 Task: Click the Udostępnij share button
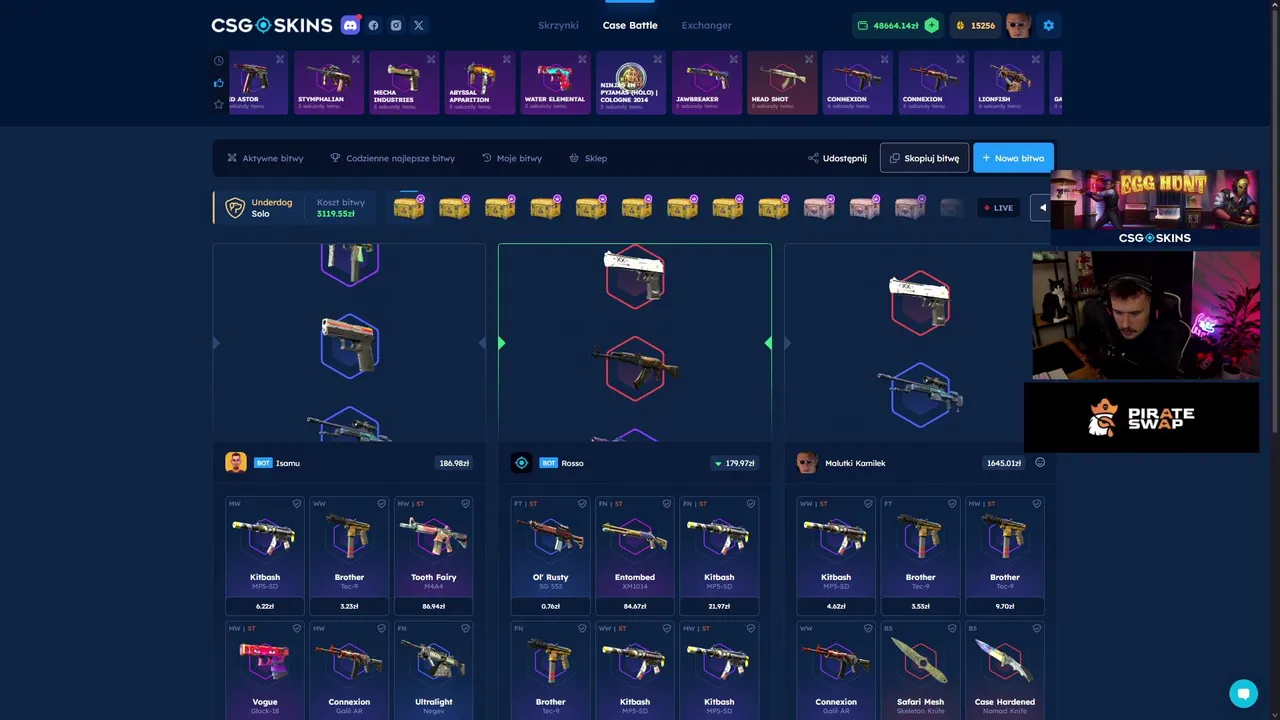tap(837, 158)
